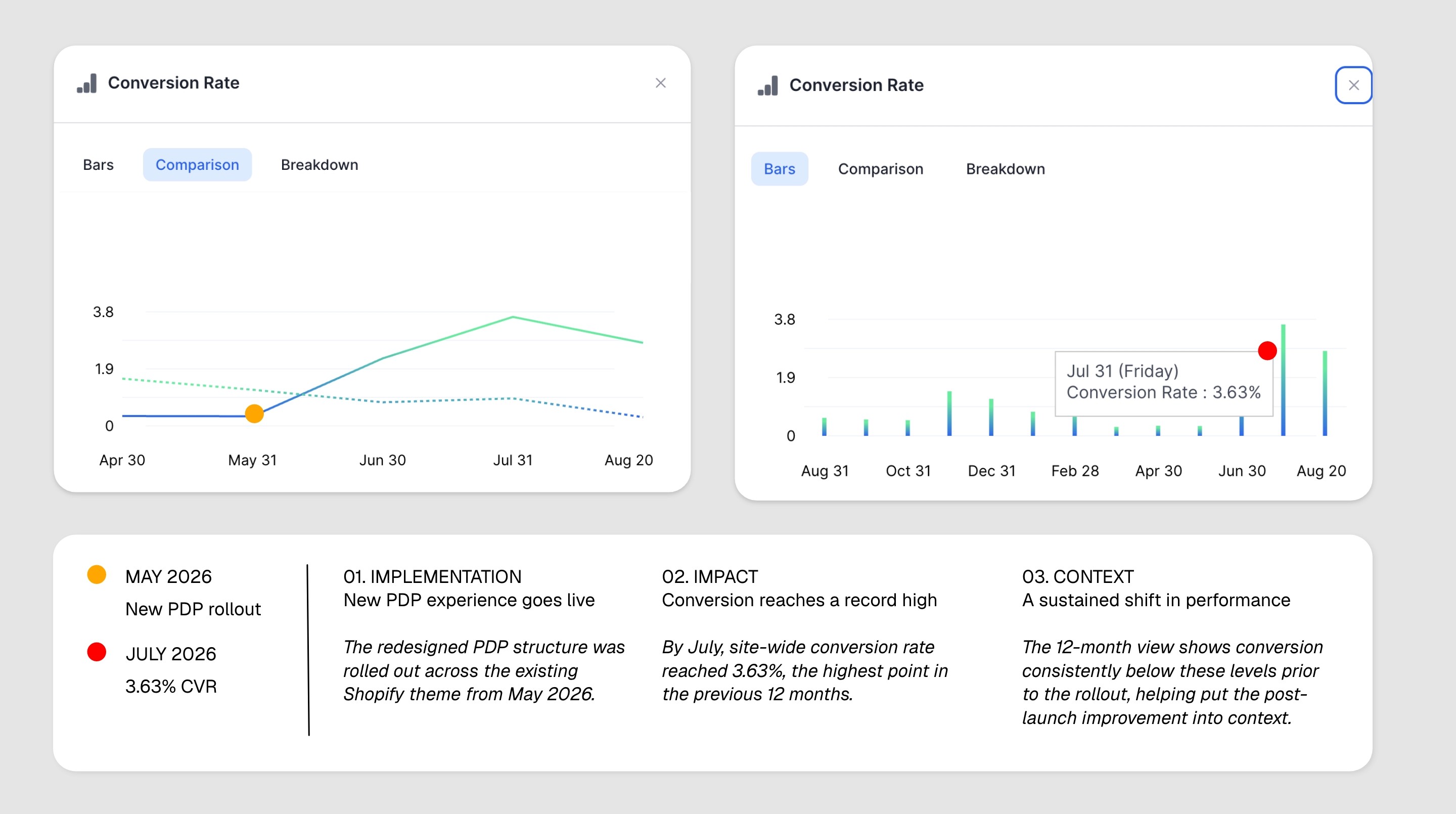Image resolution: width=1456 pixels, height=814 pixels.
Task: Click the orange legend dot beside MAY 2026
Action: (x=97, y=574)
